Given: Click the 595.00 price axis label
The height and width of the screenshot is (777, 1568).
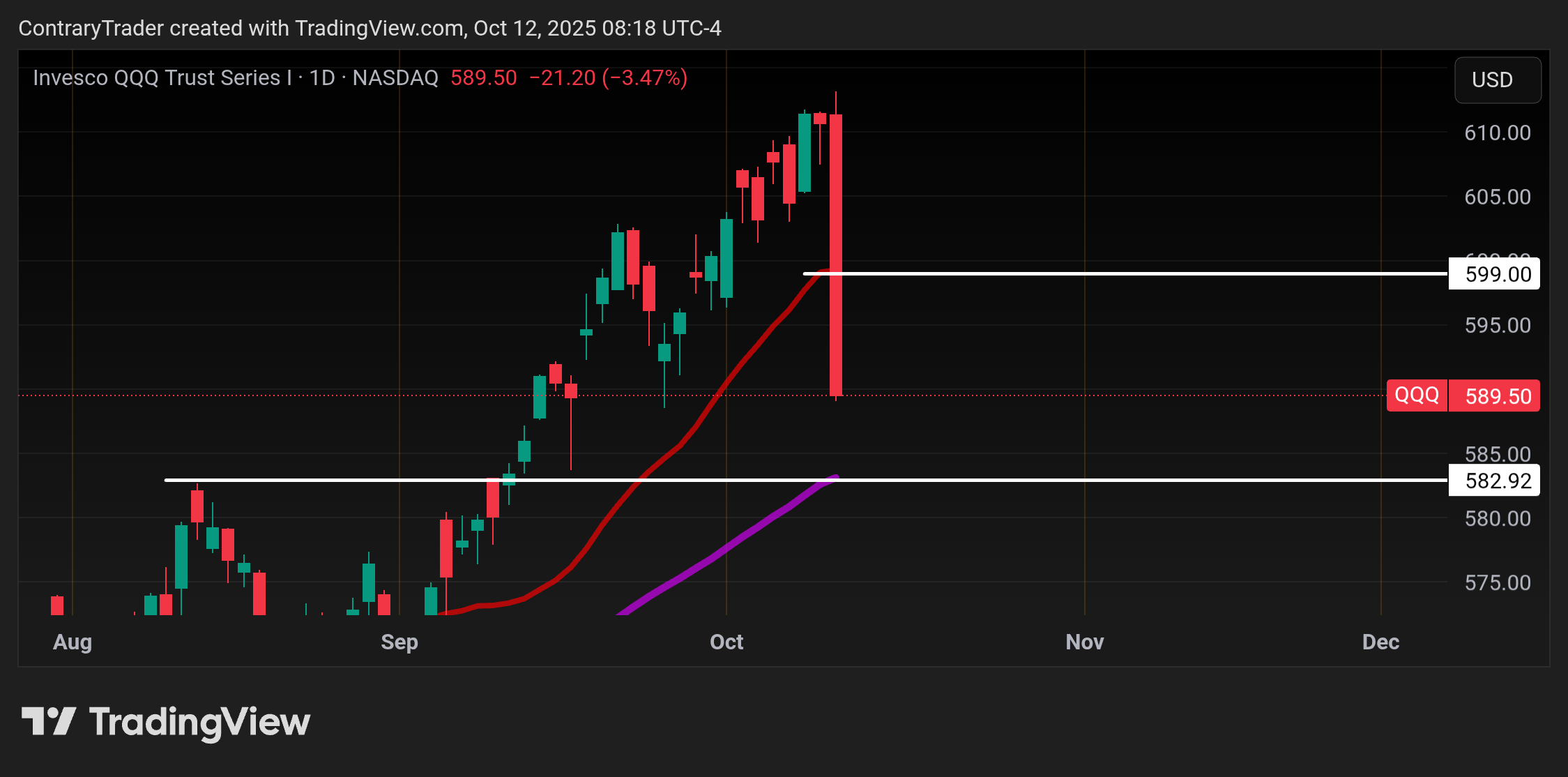Looking at the screenshot, I should pos(1498,325).
